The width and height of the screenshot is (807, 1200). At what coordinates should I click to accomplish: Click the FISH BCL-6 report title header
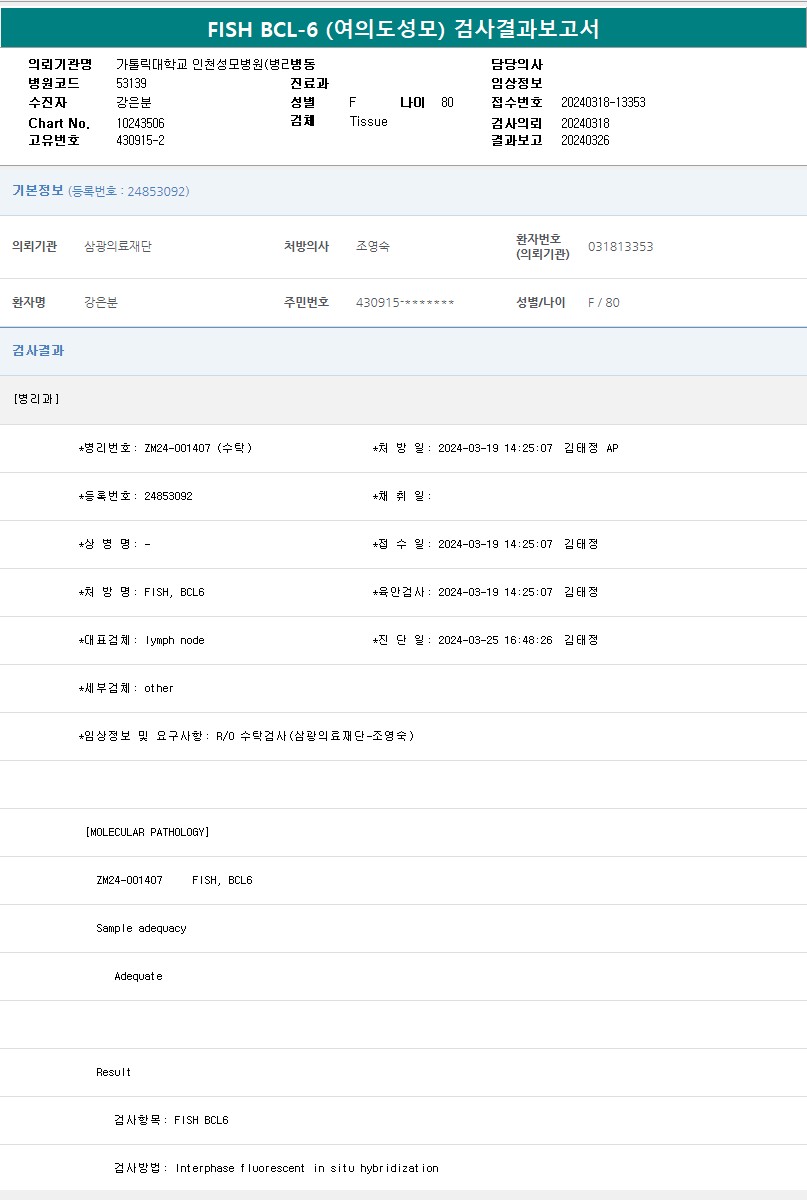point(403,28)
